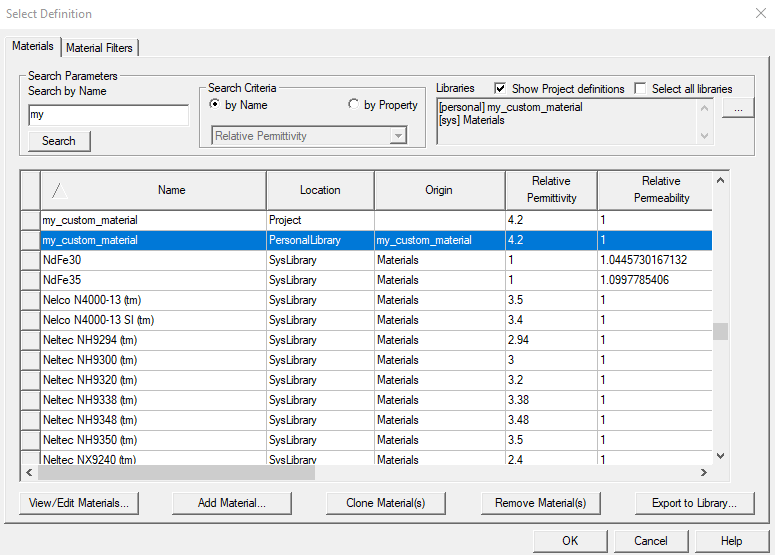Switch to the Material Filters tab

100,47
